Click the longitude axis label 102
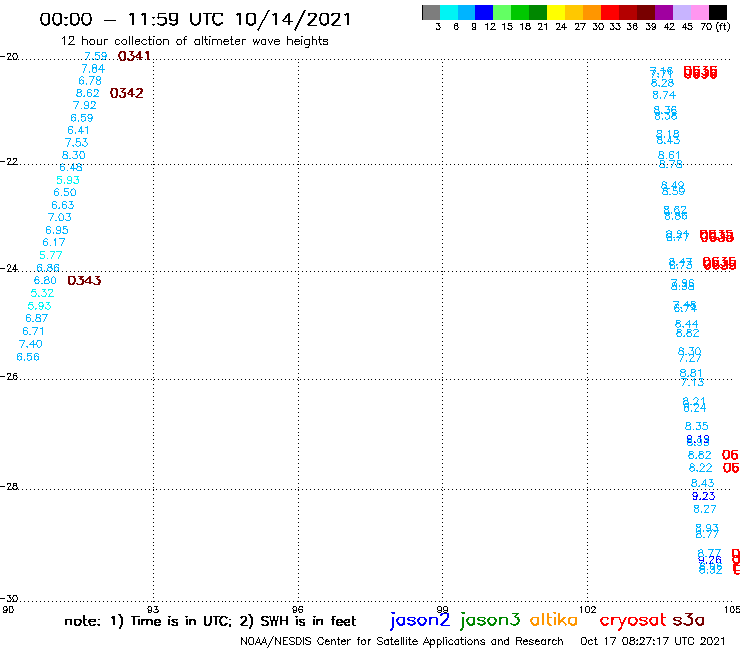740x650 pixels. click(588, 609)
